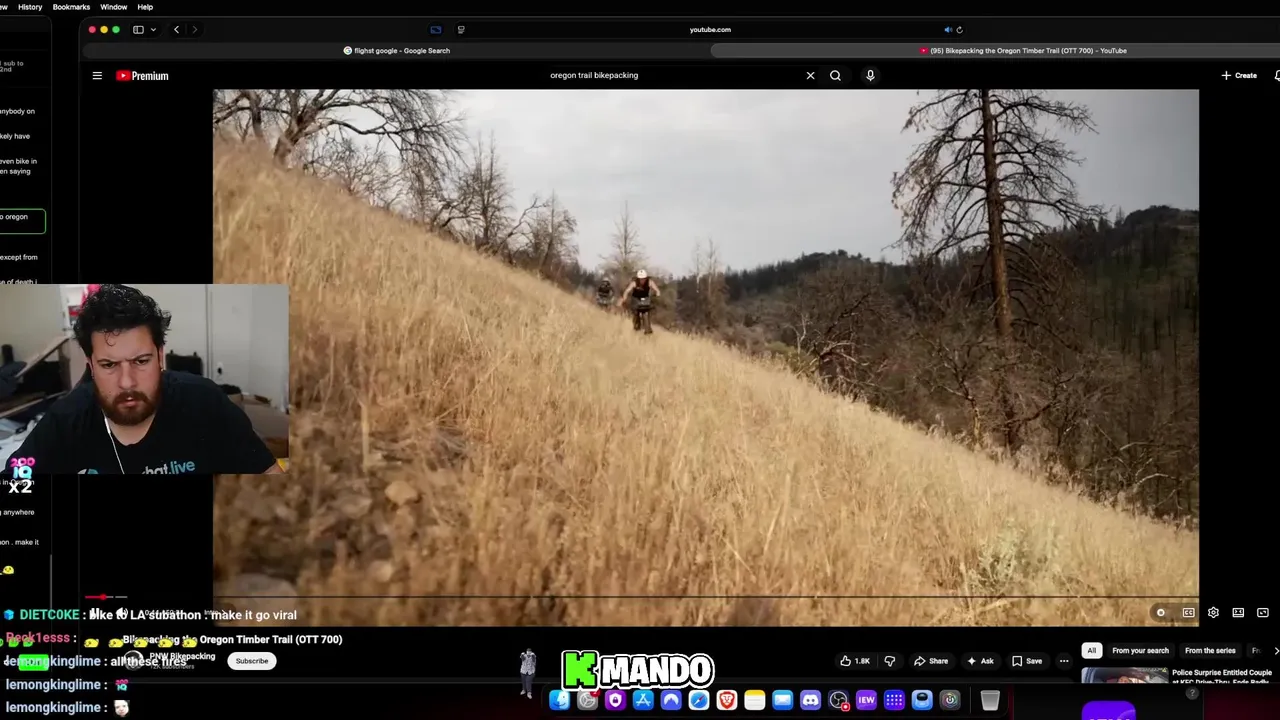Click the Ask button
1280x720 pixels.
(980, 661)
